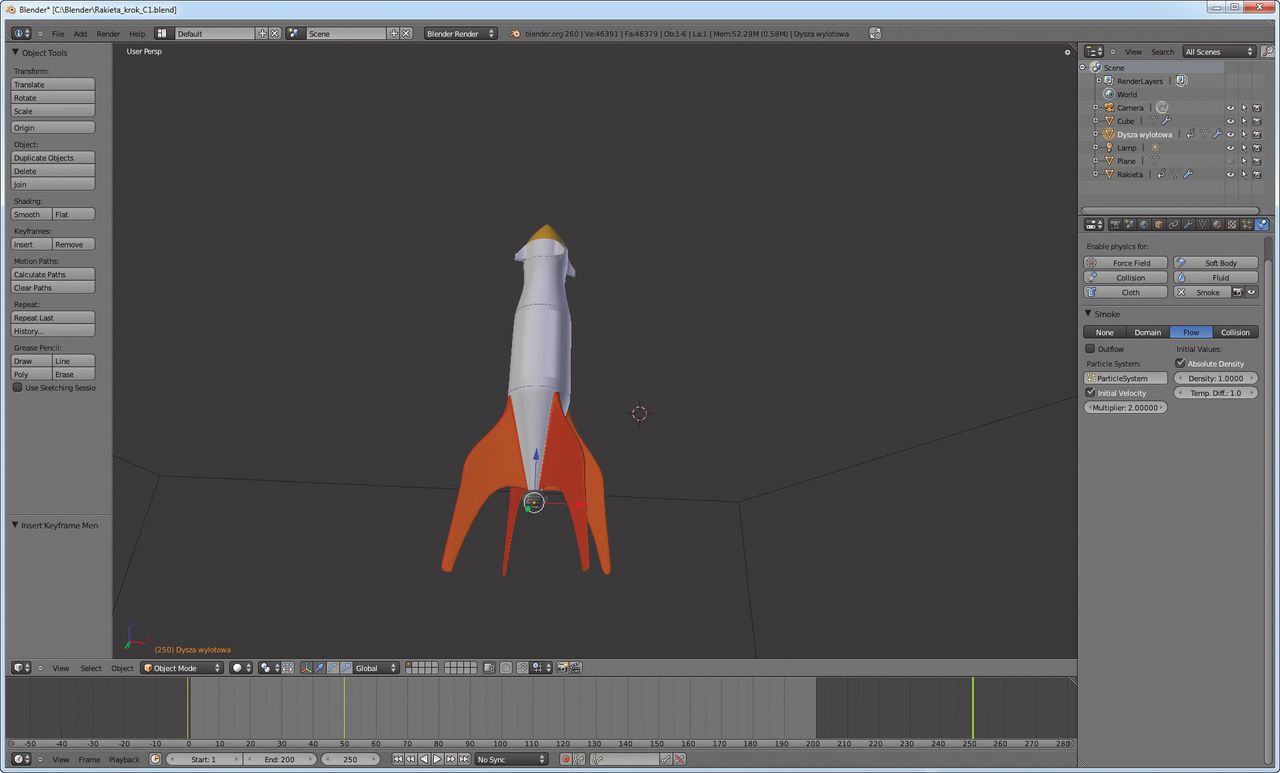Select the Domain smoke type tab
1280x773 pixels.
(1148, 332)
